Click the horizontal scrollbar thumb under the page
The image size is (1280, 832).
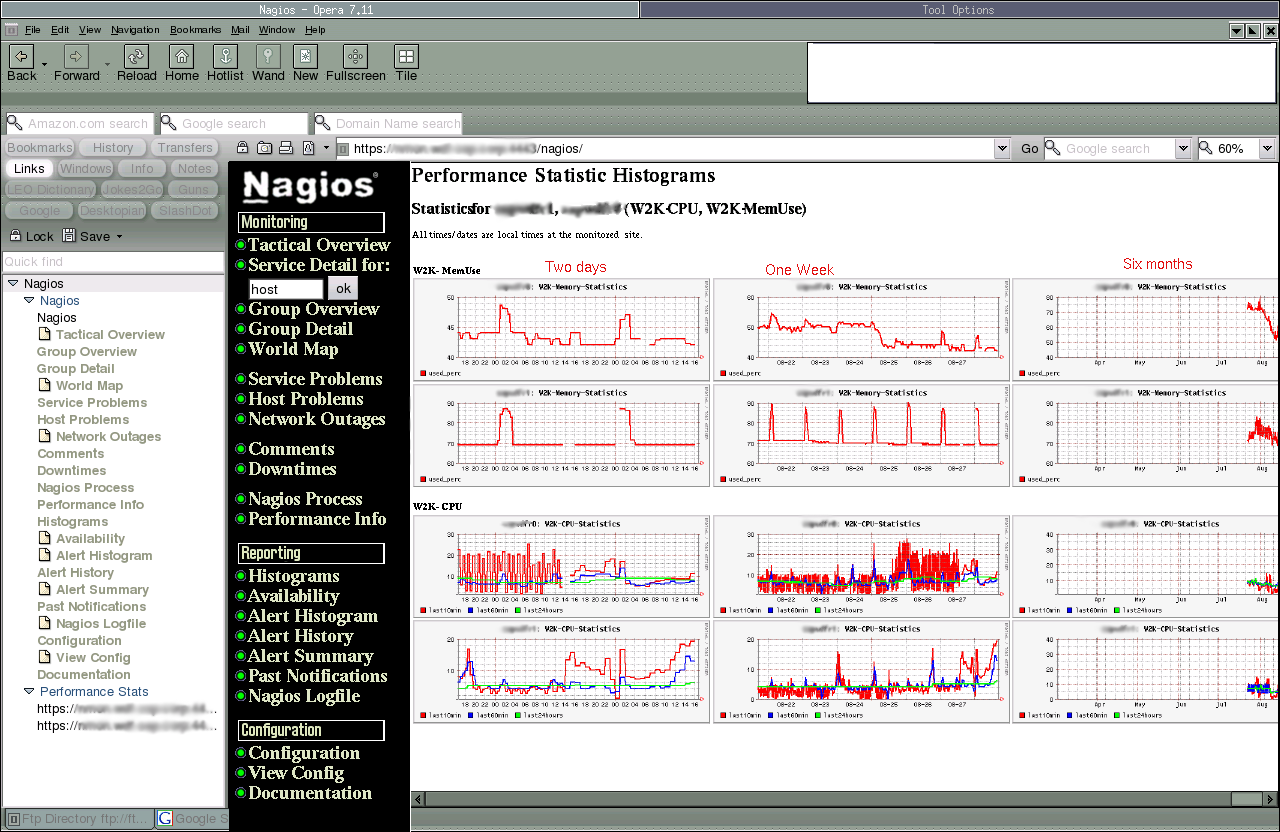1246,799
